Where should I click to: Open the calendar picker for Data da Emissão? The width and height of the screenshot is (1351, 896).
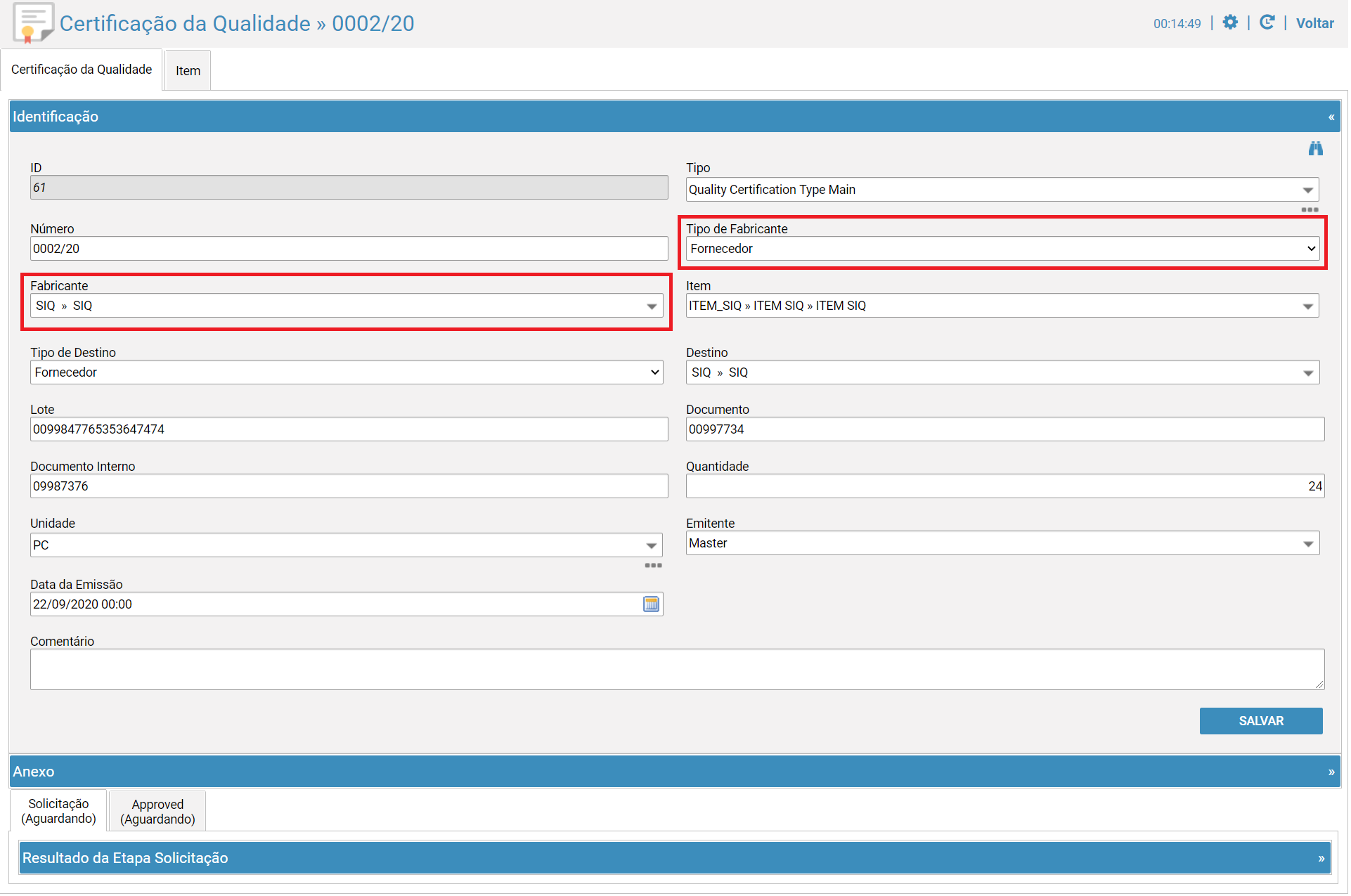pyautogui.click(x=651, y=604)
